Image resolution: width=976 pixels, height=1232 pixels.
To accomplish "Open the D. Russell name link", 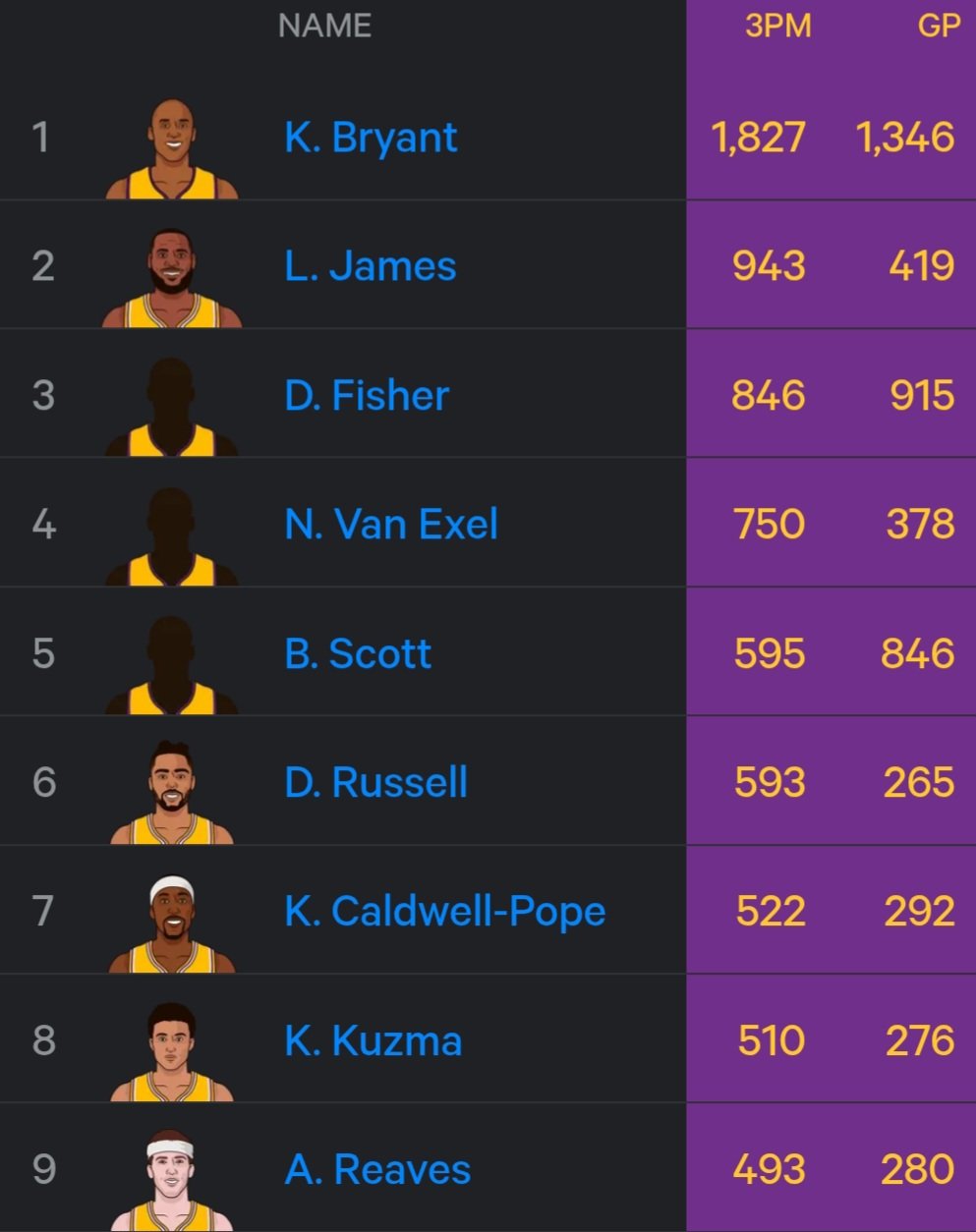I will 376,783.
